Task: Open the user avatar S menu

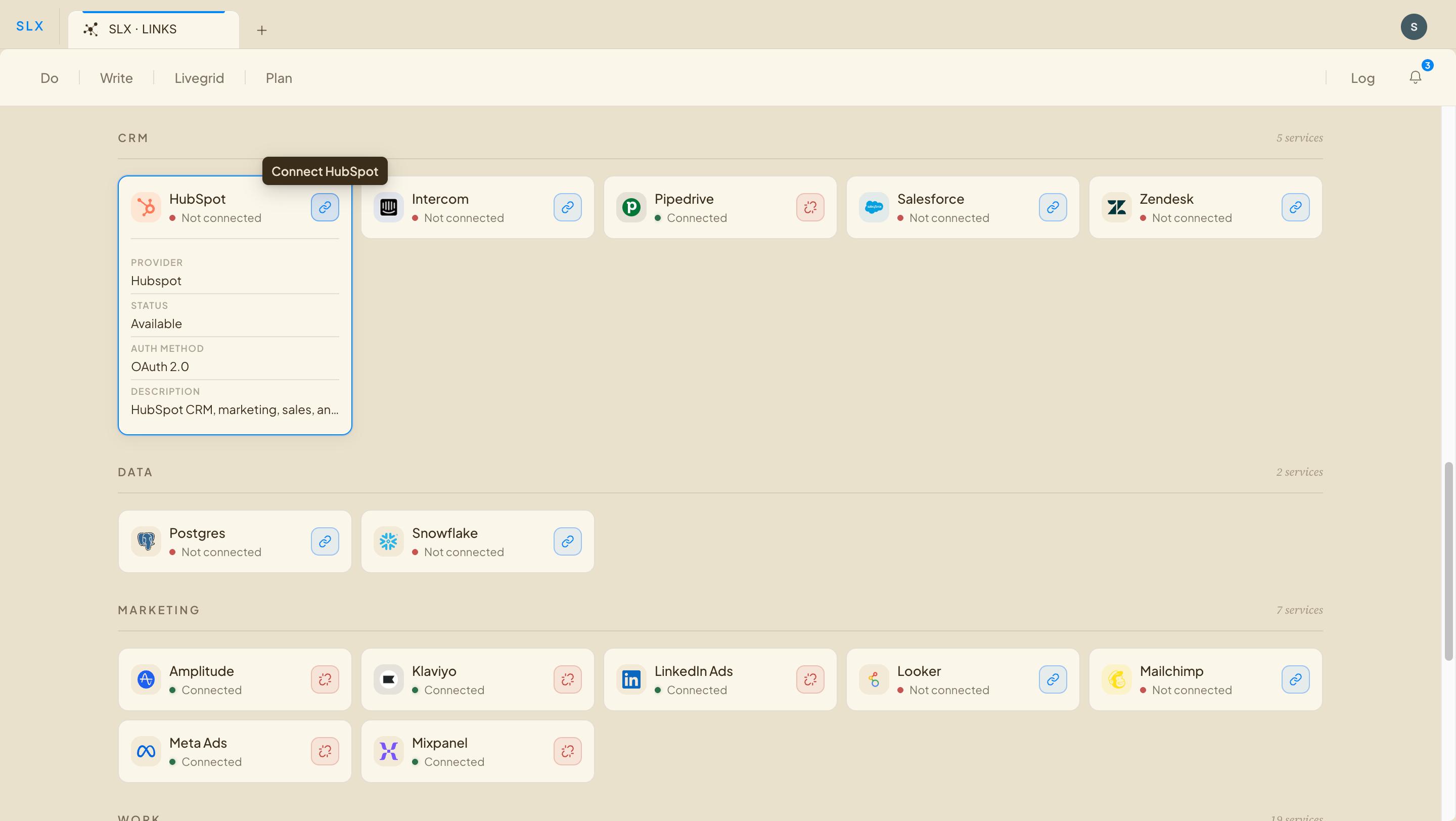Action: pos(1414,27)
